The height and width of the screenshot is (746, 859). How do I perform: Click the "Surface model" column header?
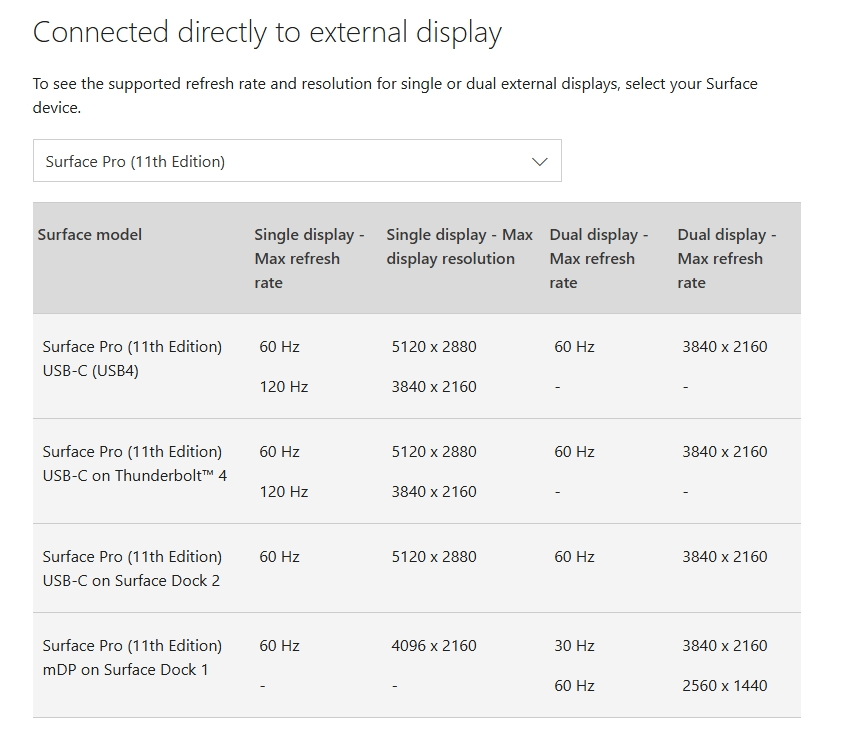pyautogui.click(x=90, y=235)
